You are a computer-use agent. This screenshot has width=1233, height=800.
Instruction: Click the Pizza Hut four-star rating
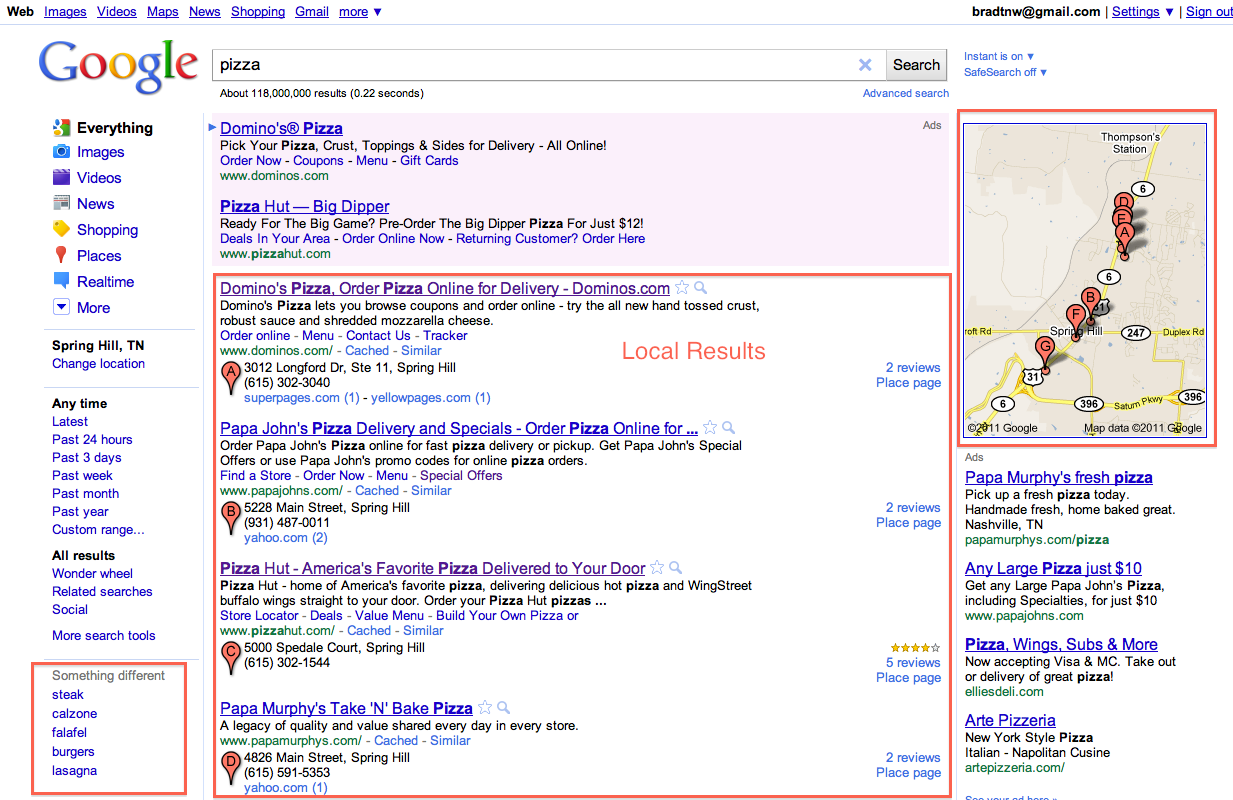(x=914, y=648)
